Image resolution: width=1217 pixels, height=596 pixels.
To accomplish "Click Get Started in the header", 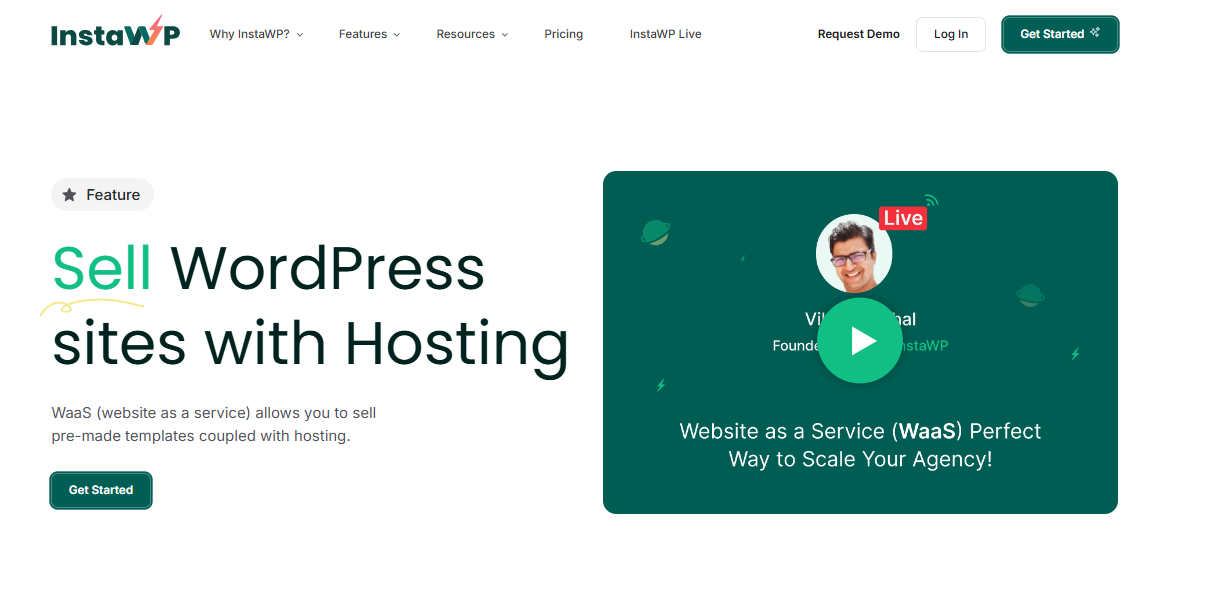I will pyautogui.click(x=1060, y=34).
